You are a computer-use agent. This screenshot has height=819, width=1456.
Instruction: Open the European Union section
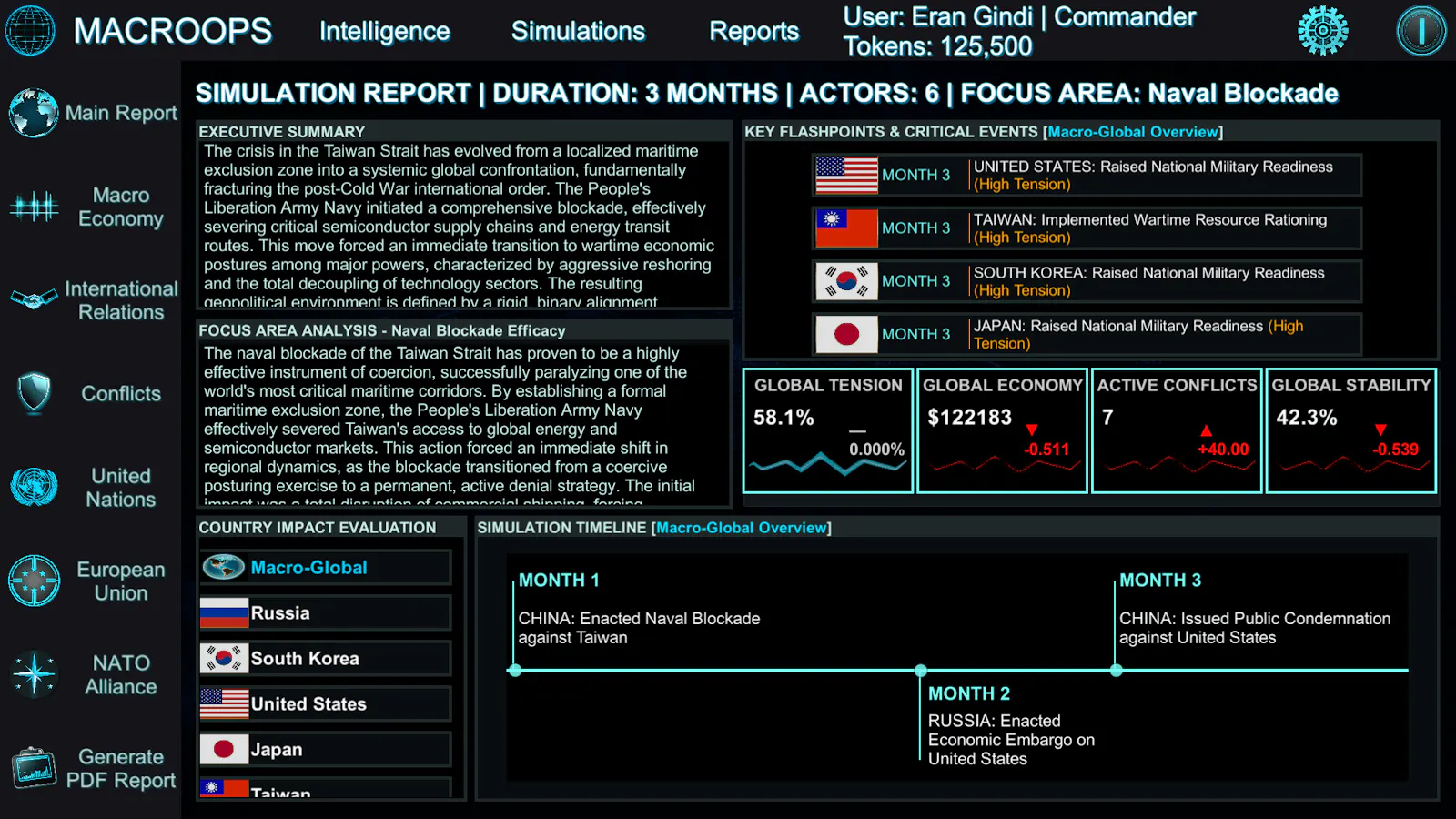121,581
